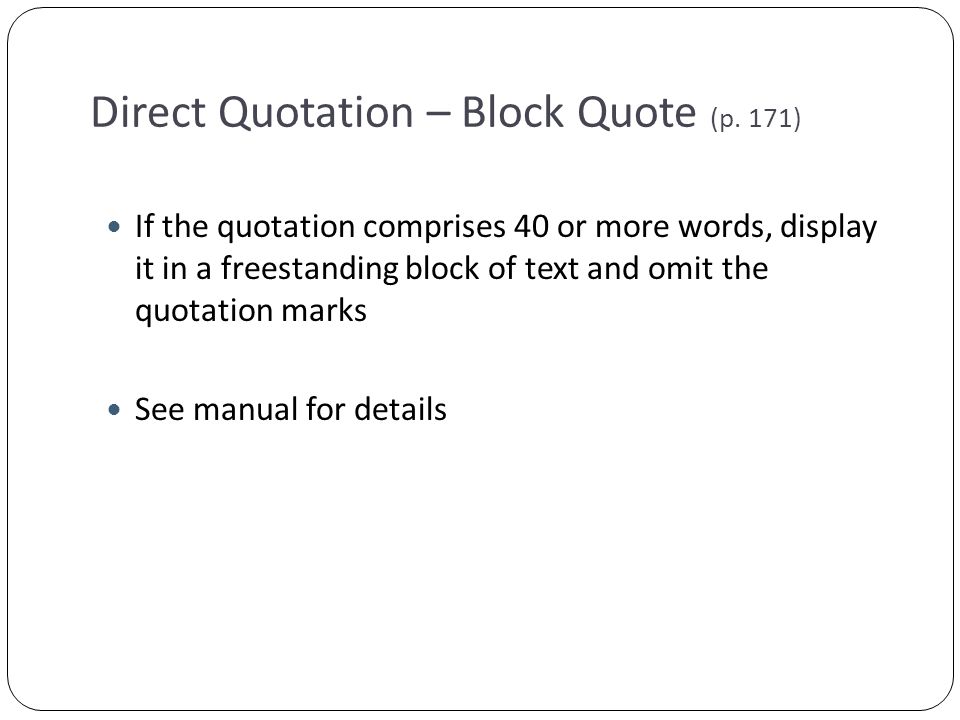Click the number '40' in the first bullet
The image size is (960, 720).
point(531,227)
